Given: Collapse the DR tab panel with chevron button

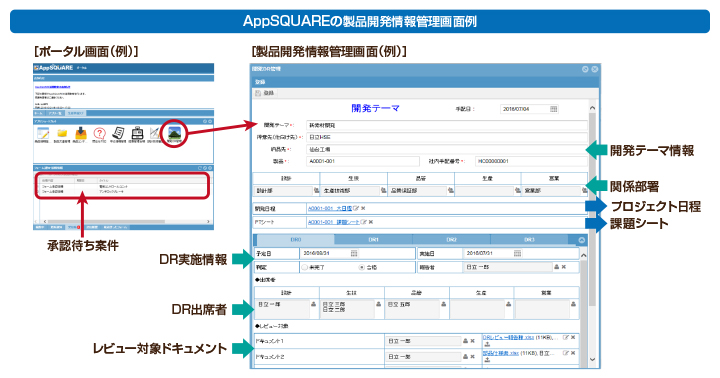Looking at the screenshot, I should click(x=581, y=240).
